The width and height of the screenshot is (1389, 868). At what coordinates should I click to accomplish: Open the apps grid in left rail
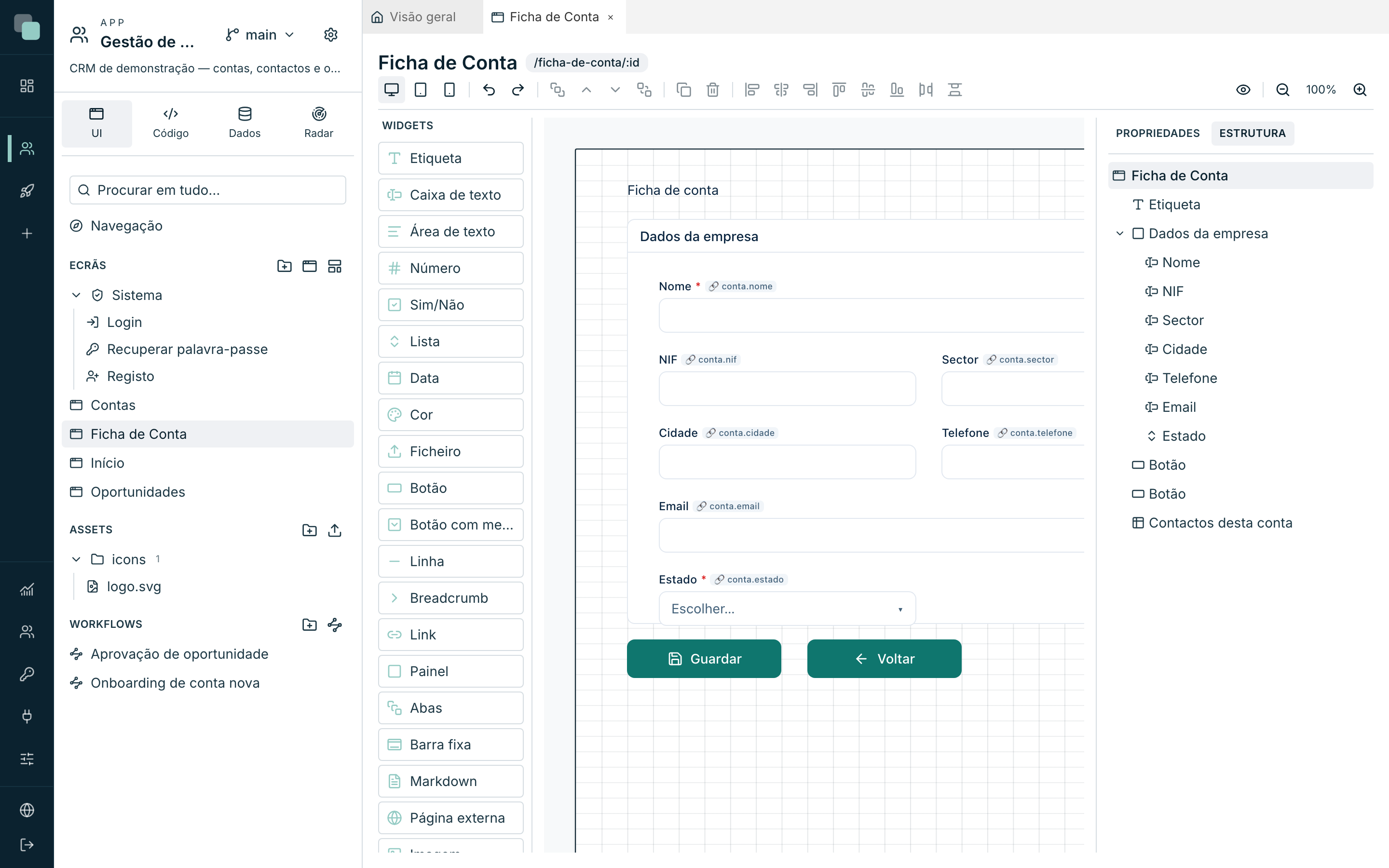[x=27, y=86]
